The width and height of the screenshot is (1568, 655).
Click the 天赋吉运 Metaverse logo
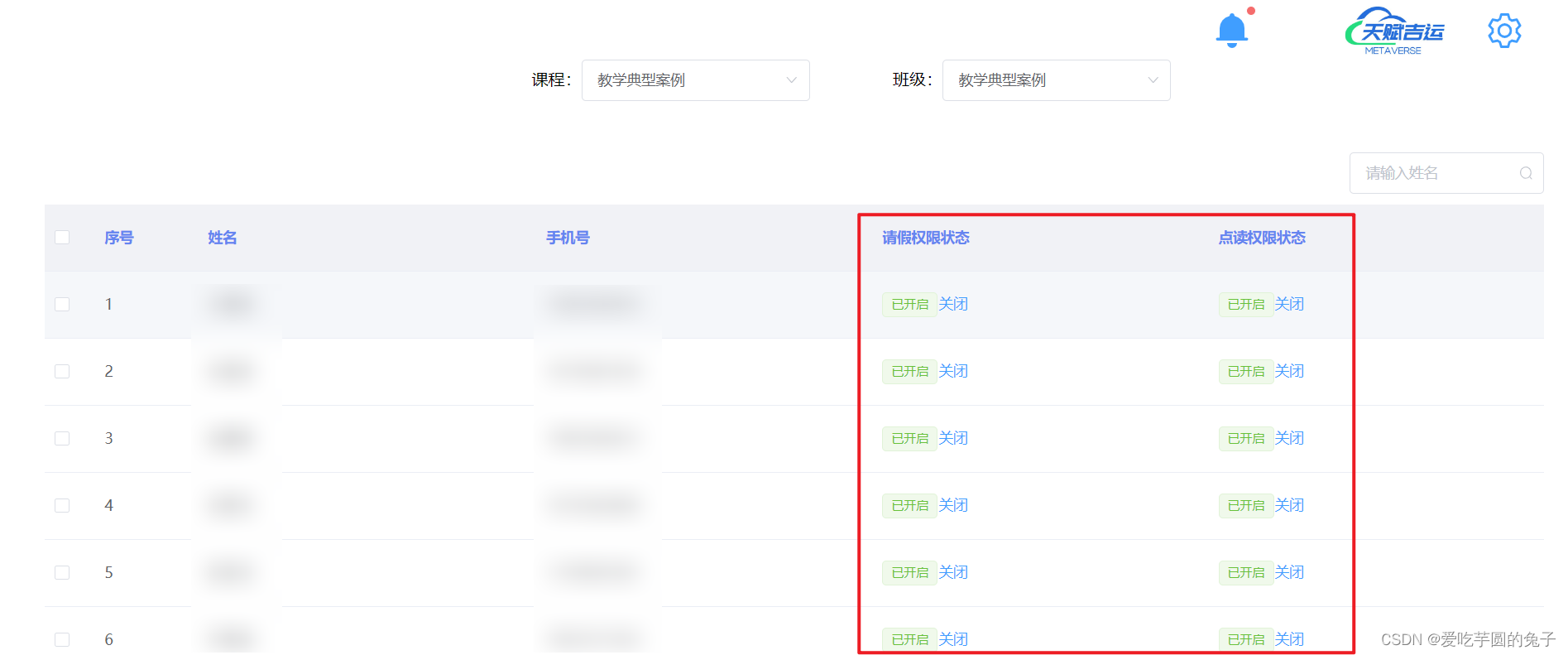1394,31
